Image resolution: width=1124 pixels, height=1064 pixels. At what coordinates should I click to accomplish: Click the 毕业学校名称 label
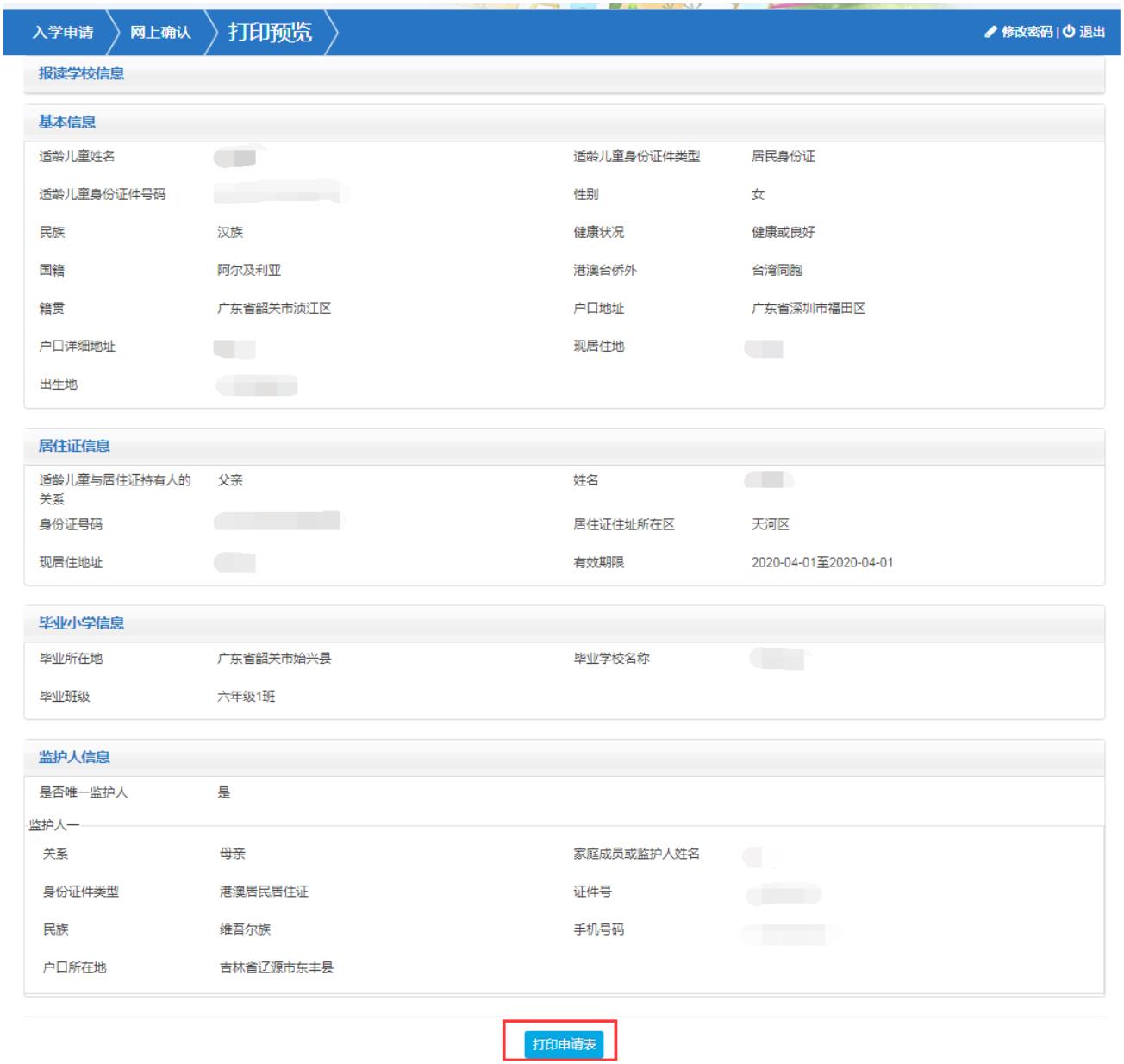(x=611, y=659)
